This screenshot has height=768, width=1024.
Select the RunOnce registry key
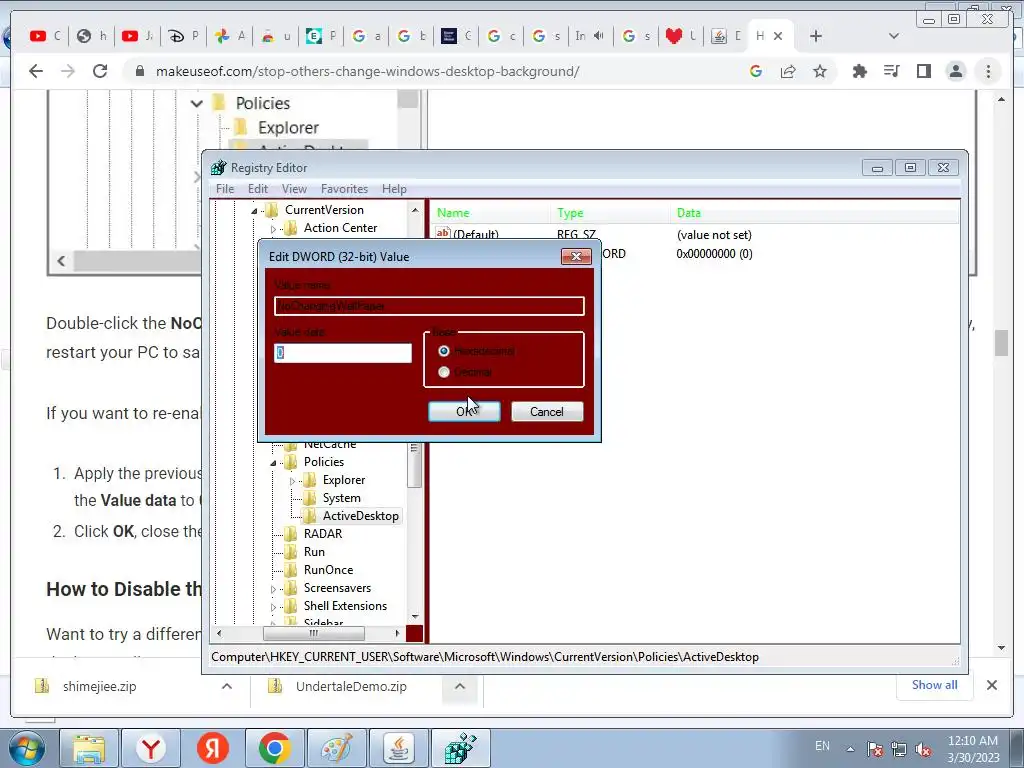[x=328, y=569]
